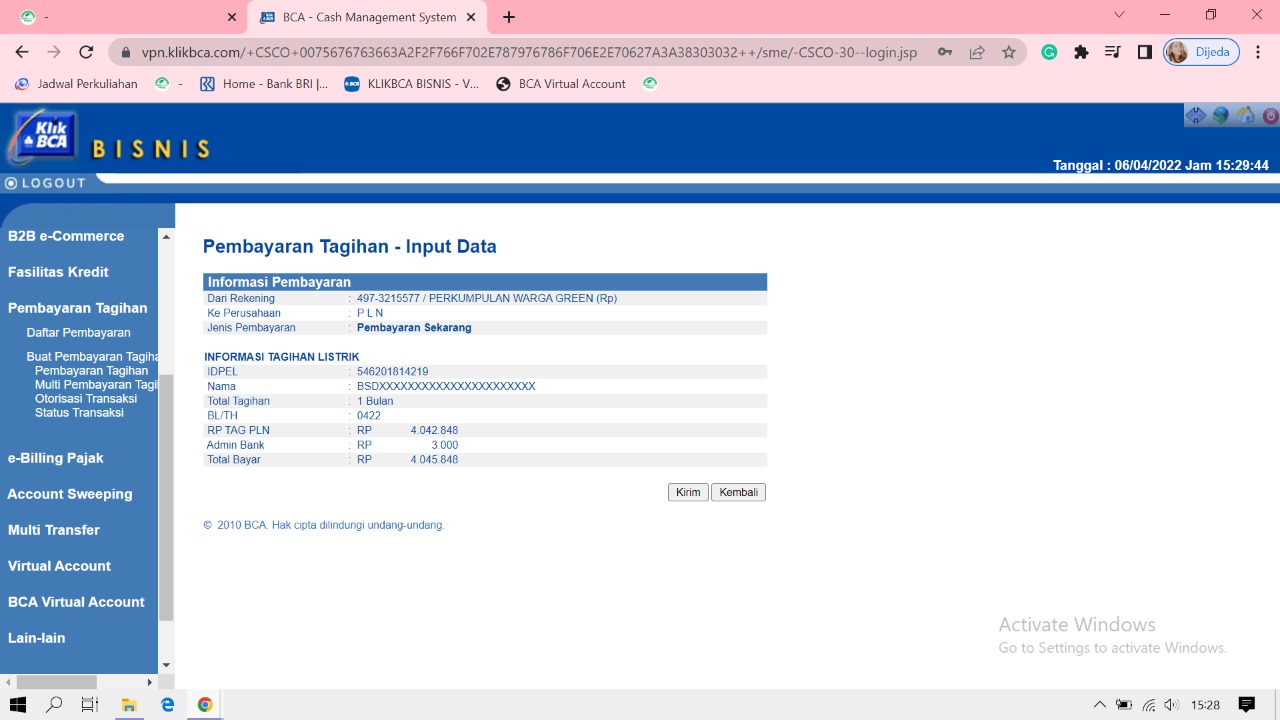Screen dimensions: 1280x720
Task: Expand the e-Billing Pajak section
Action: click(x=56, y=458)
